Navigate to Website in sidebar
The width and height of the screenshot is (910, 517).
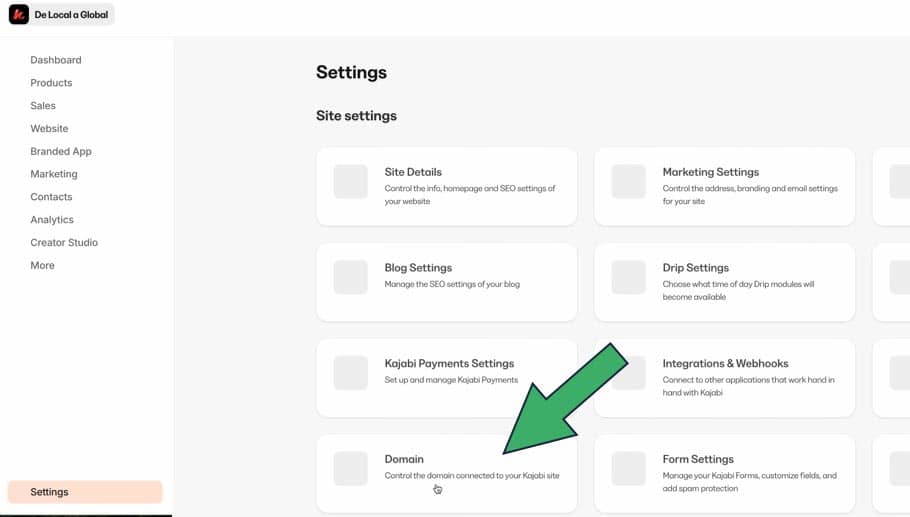pyautogui.click(x=49, y=129)
